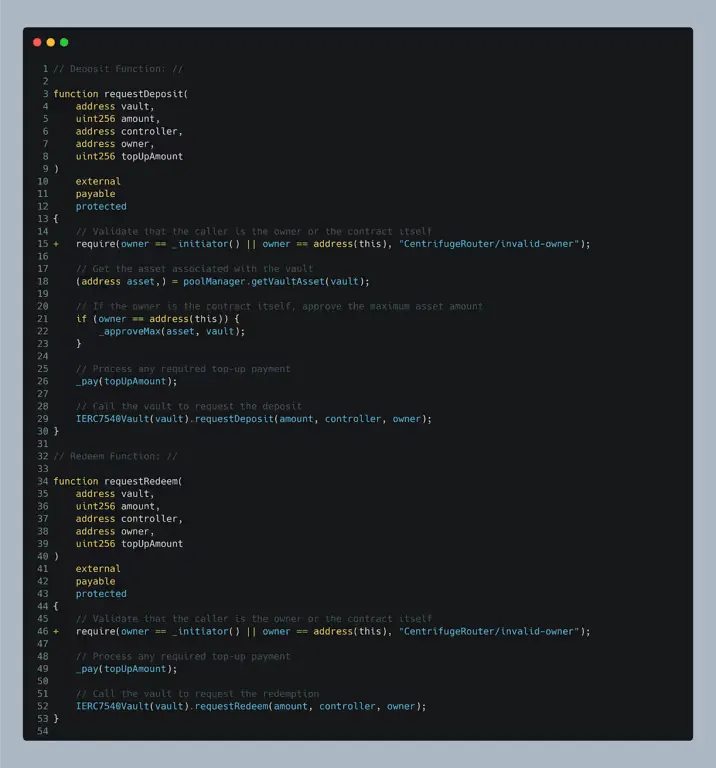Click "function requestRedeem(" on line 34
This screenshot has height=768, width=716.
click(118, 481)
